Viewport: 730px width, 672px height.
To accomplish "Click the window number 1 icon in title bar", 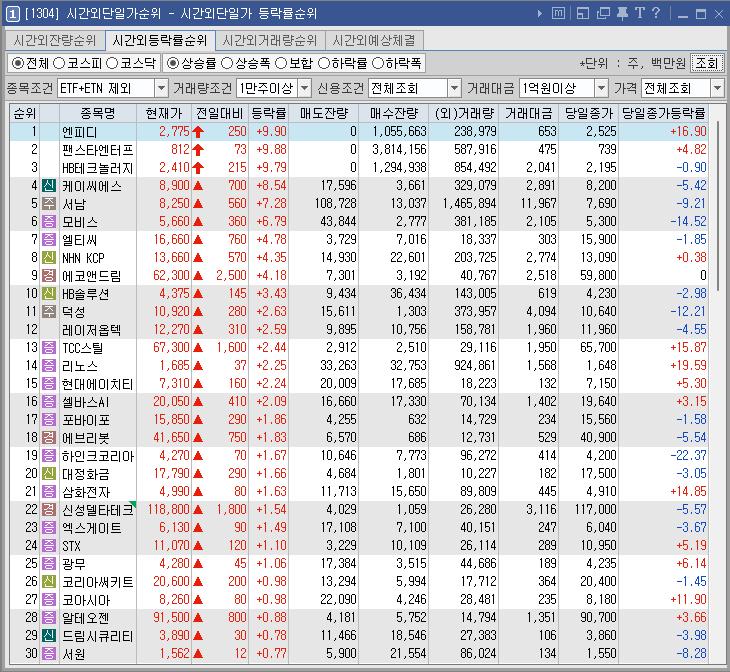I will click(13, 14).
